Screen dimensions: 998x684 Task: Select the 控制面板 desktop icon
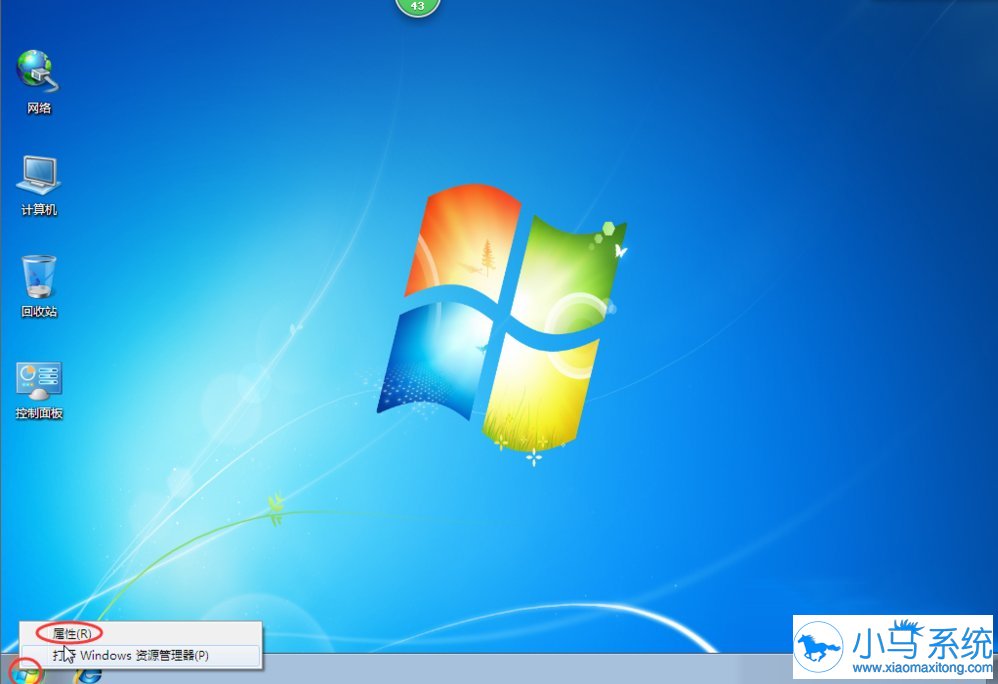tap(39, 391)
